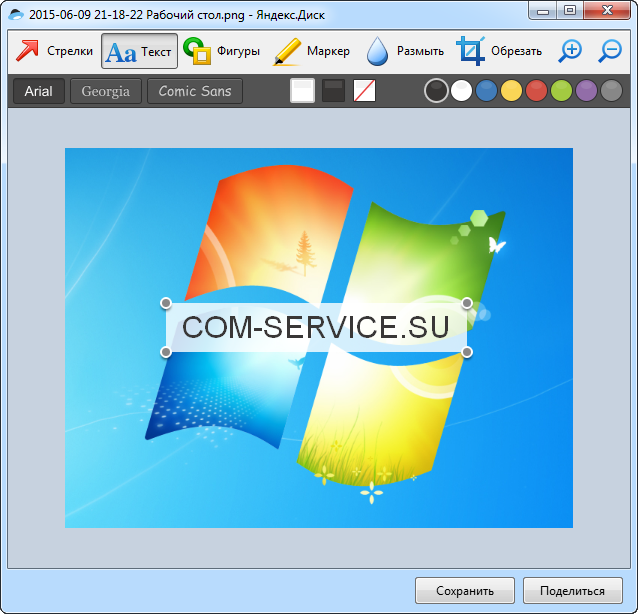
Task: Grab the top-right text box handle
Action: pos(467,303)
